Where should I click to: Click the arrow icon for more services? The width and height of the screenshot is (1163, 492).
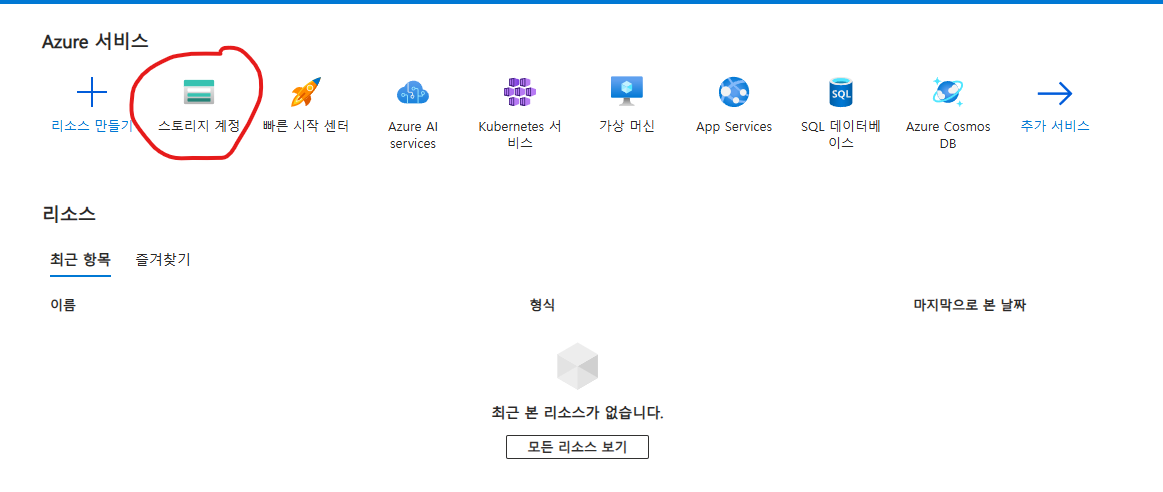point(1055,94)
